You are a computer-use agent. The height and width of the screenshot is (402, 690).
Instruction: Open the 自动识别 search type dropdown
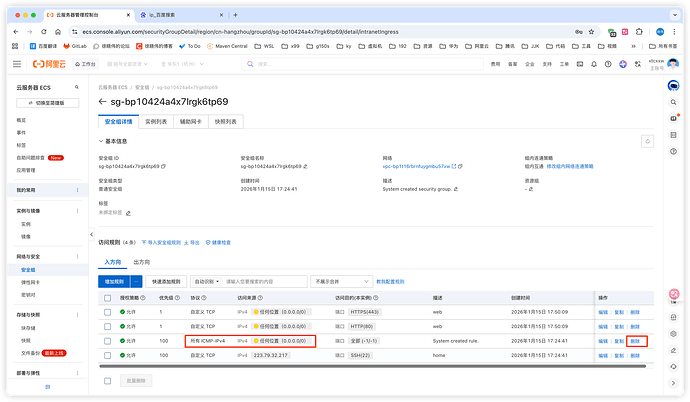click(207, 282)
